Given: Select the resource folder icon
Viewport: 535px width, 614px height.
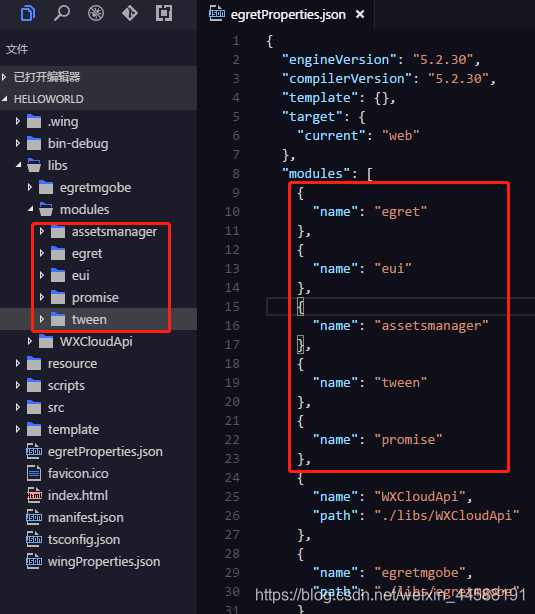Looking at the screenshot, I should (34, 363).
